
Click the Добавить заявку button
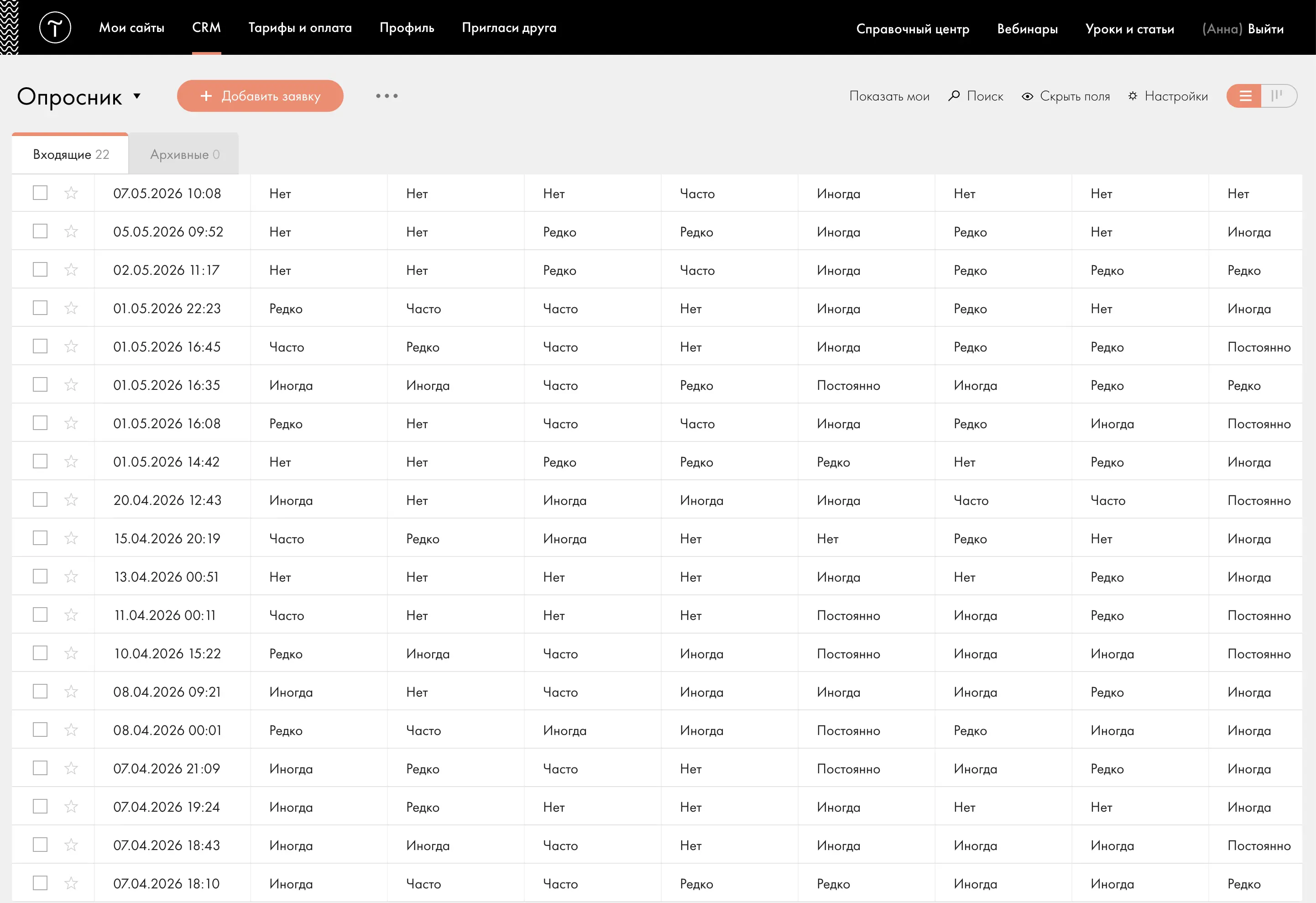coord(261,96)
